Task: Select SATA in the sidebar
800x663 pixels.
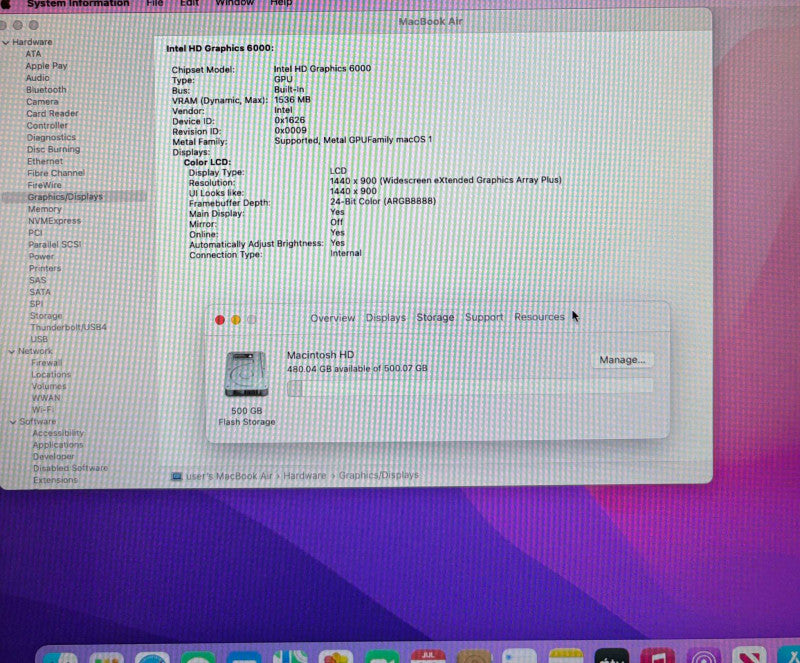Action: [x=40, y=292]
